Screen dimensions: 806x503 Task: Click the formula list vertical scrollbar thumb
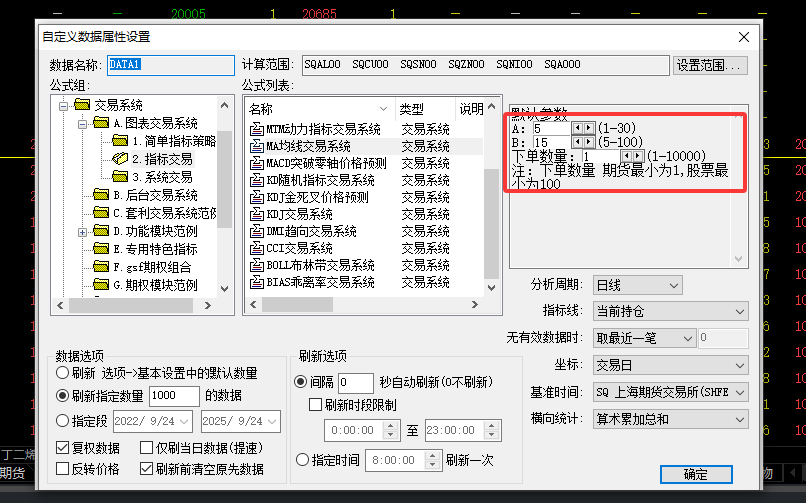click(x=491, y=223)
